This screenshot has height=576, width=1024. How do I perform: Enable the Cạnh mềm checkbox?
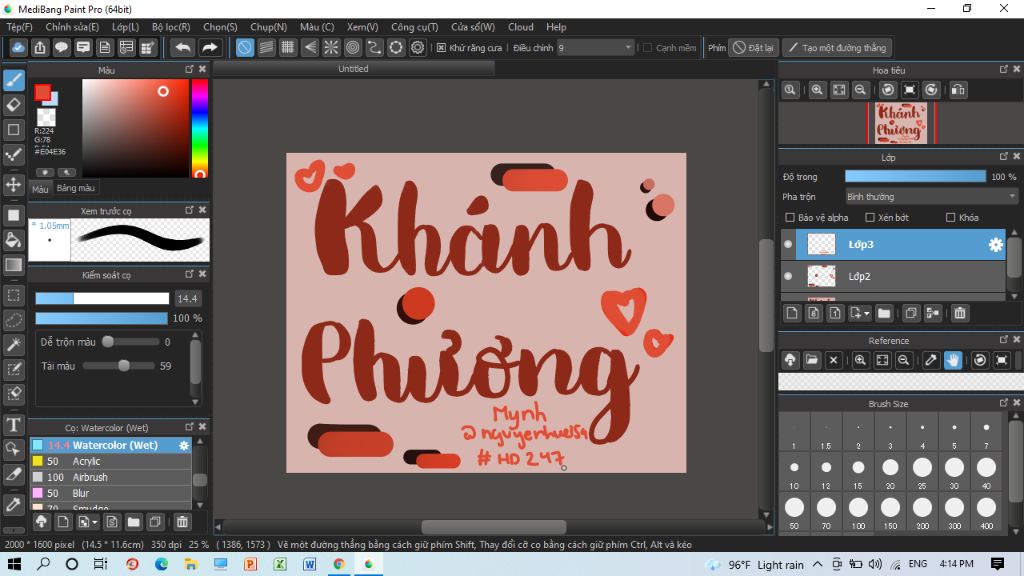click(647, 48)
